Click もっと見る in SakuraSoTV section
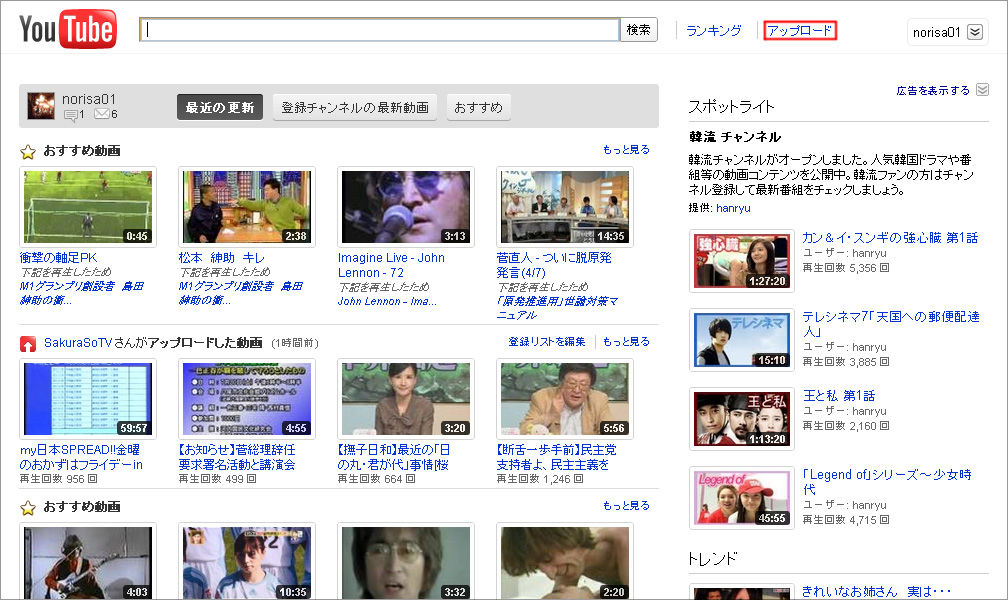This screenshot has width=1008, height=600. click(x=626, y=342)
